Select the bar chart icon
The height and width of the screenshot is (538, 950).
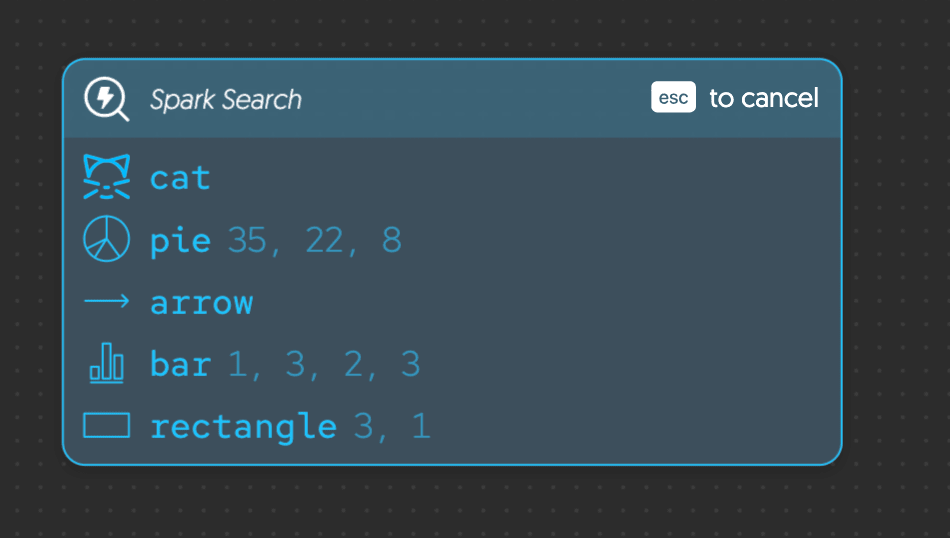click(106, 364)
